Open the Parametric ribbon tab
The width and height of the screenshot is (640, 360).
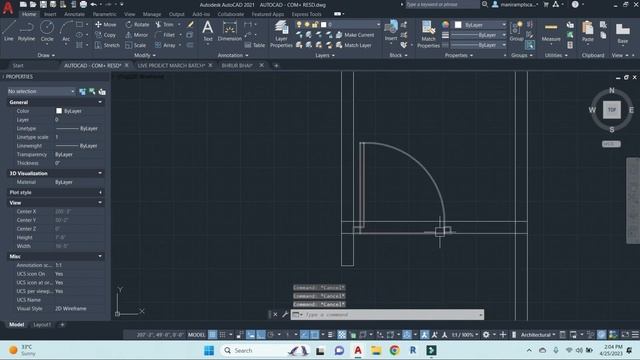[x=104, y=14]
